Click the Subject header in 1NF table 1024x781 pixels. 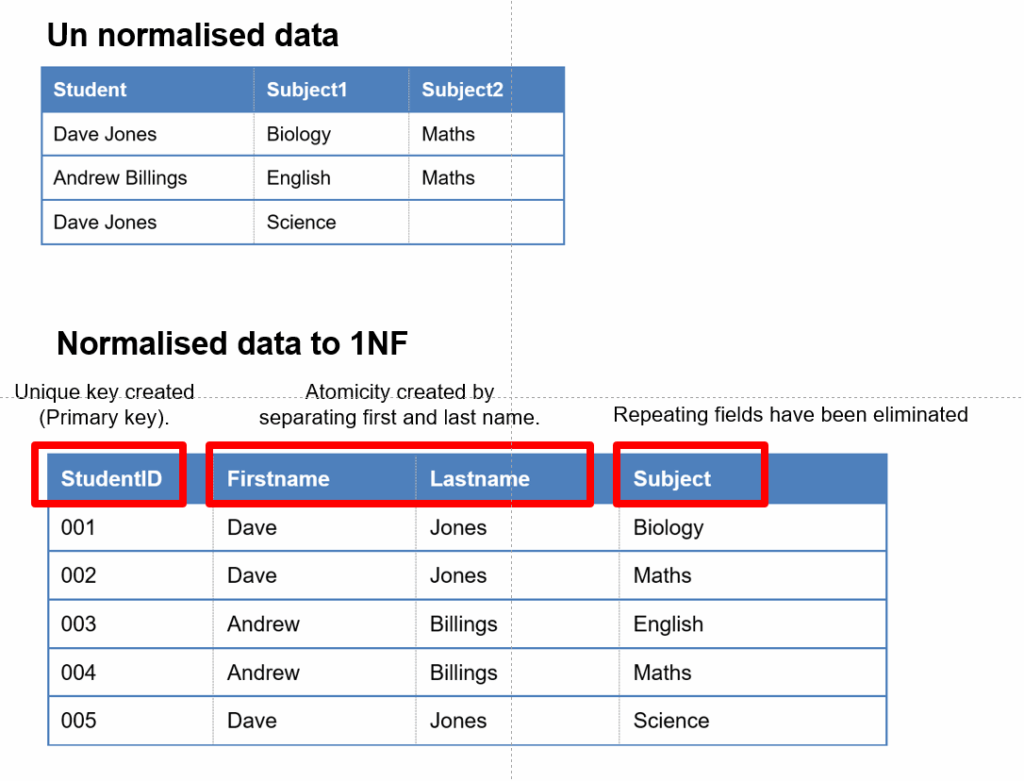672,479
